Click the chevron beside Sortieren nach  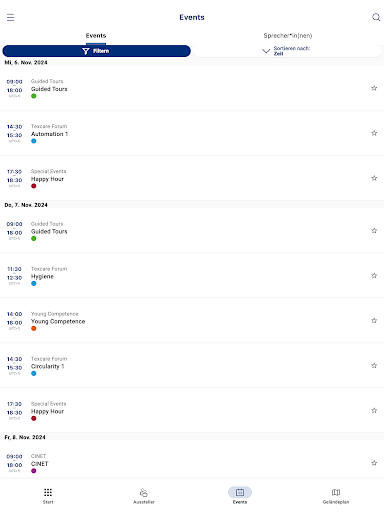(266, 51)
